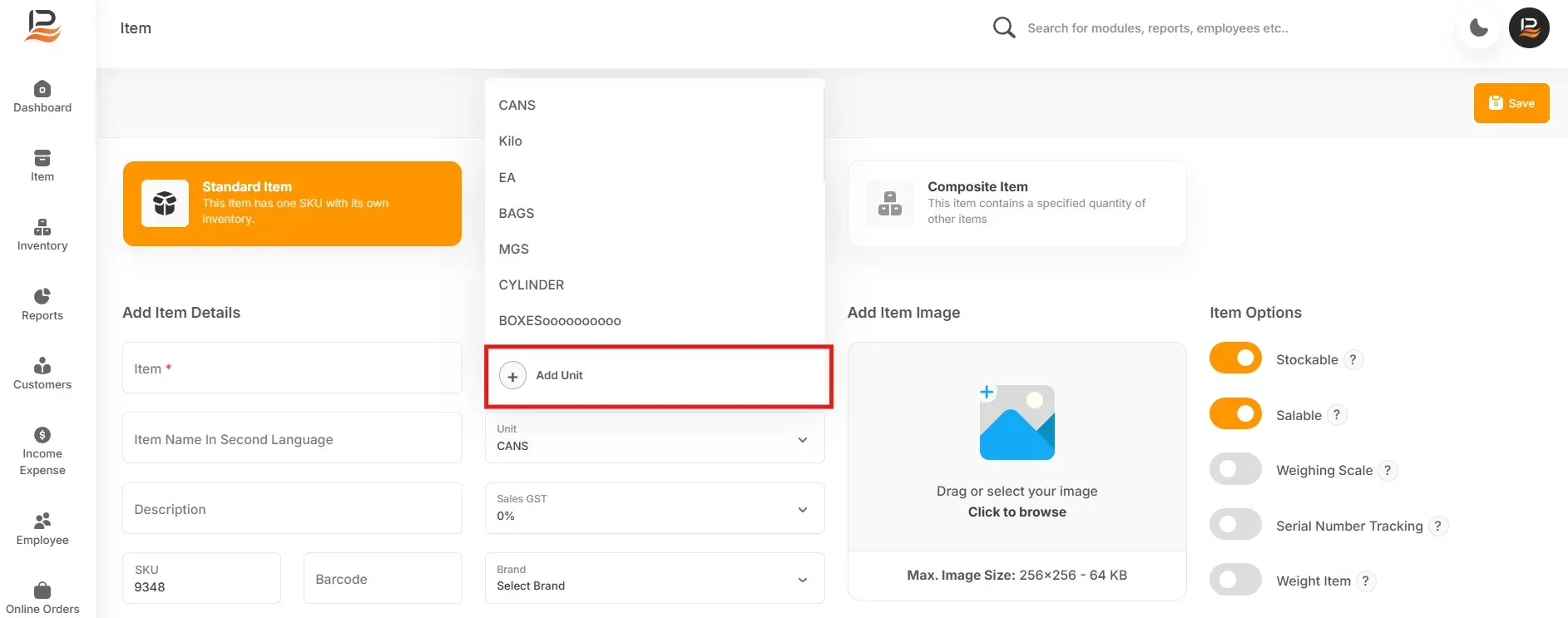The image size is (1568, 618).
Task: Open the Reports pie chart icon
Action: (42, 296)
